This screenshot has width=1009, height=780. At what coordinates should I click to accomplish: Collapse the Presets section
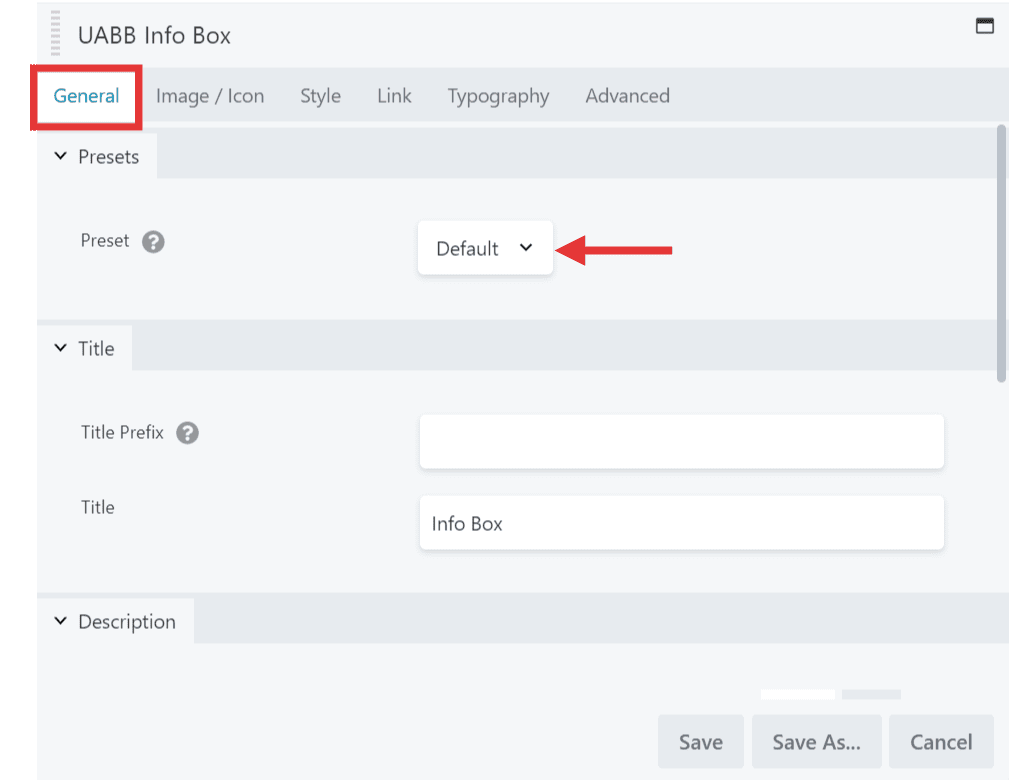tap(97, 157)
